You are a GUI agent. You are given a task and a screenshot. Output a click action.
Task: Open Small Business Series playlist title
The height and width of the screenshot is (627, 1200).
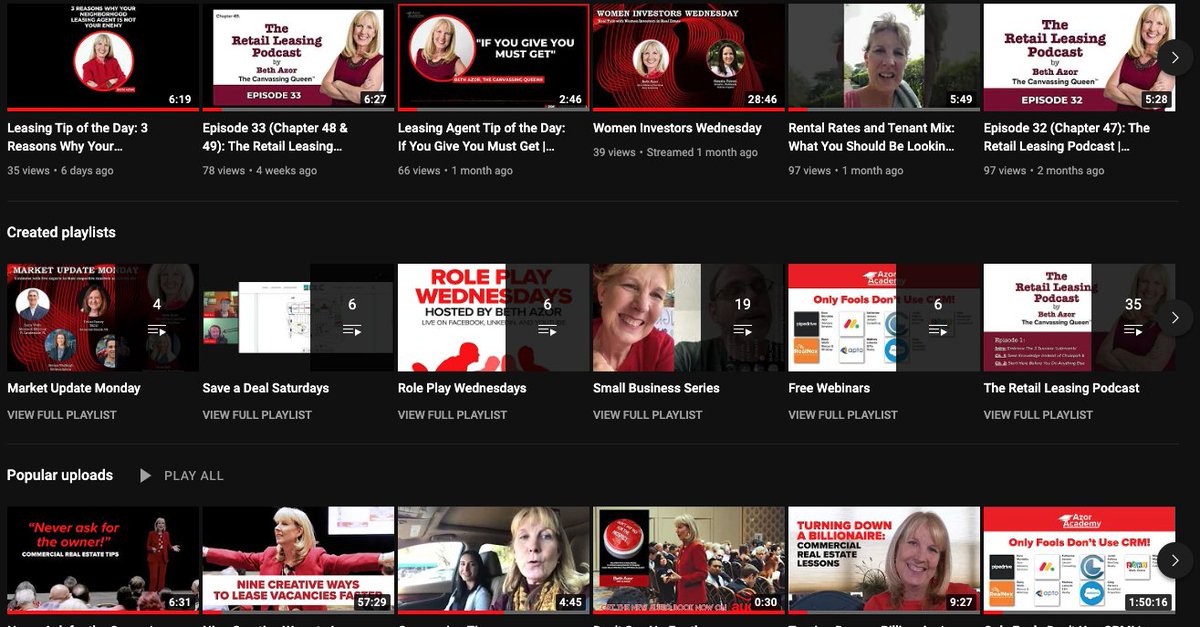[x=656, y=388]
